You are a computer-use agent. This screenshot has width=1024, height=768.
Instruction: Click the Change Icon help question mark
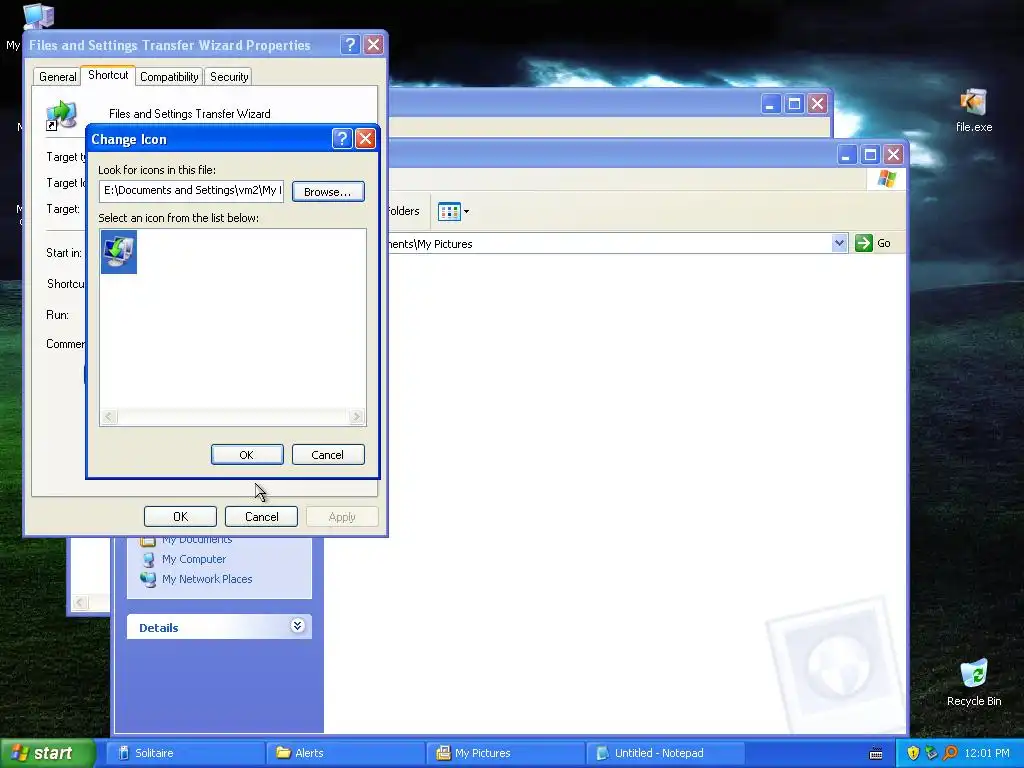click(342, 138)
